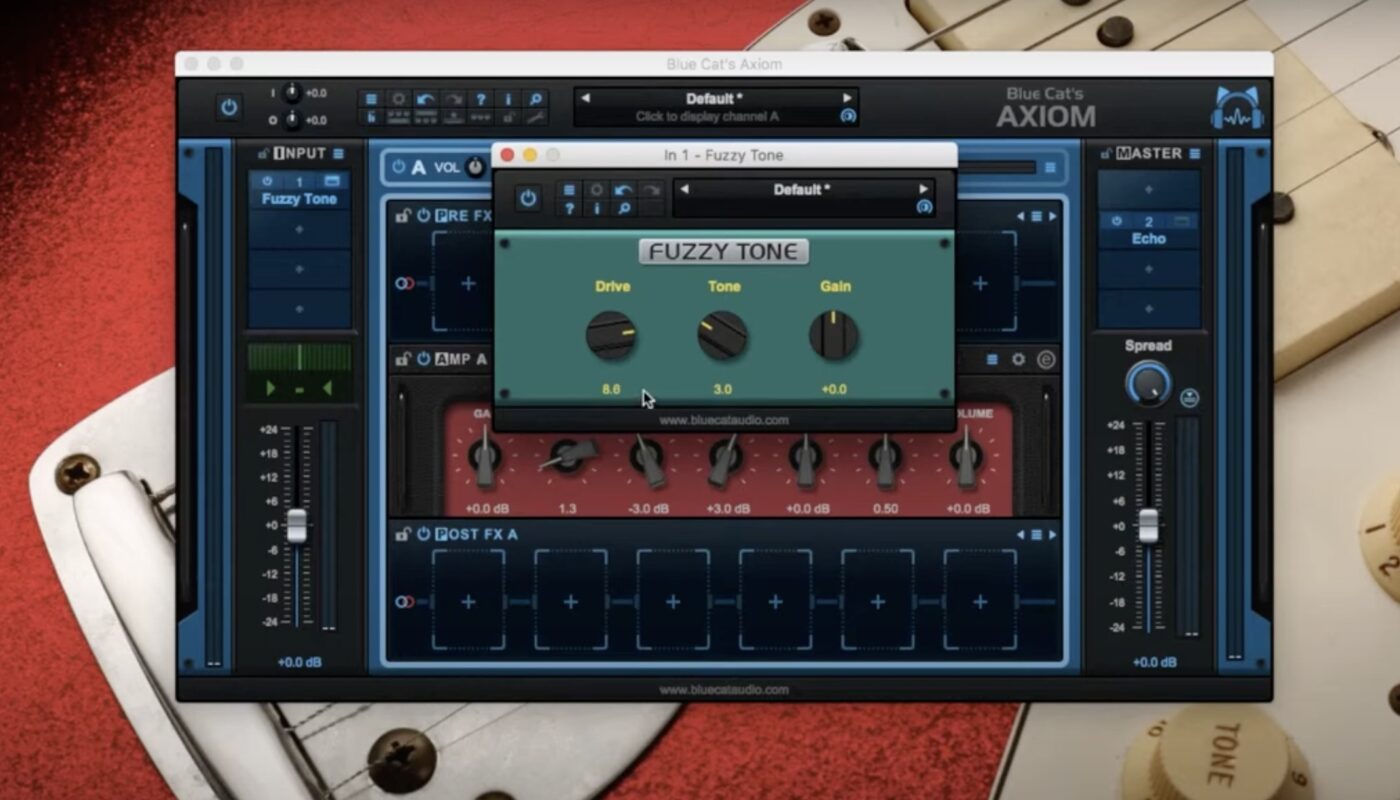Viewport: 1400px width, 800px height.
Task: Click the Blue Cat headphones logo
Action: [x=1236, y=108]
